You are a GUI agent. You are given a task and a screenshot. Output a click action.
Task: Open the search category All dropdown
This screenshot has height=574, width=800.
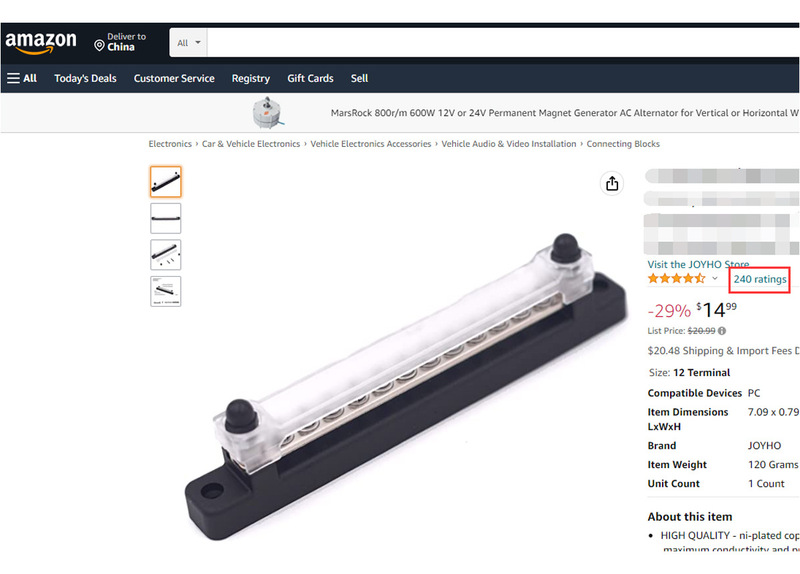[188, 43]
